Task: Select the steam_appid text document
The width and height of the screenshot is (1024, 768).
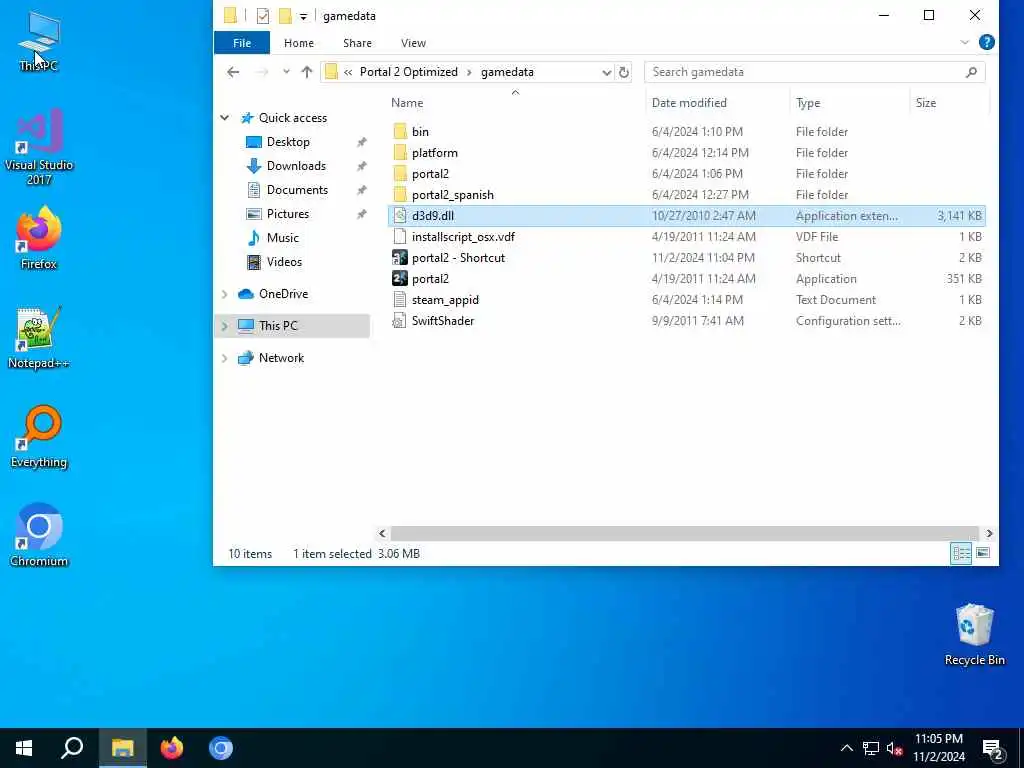Action: 686,300
